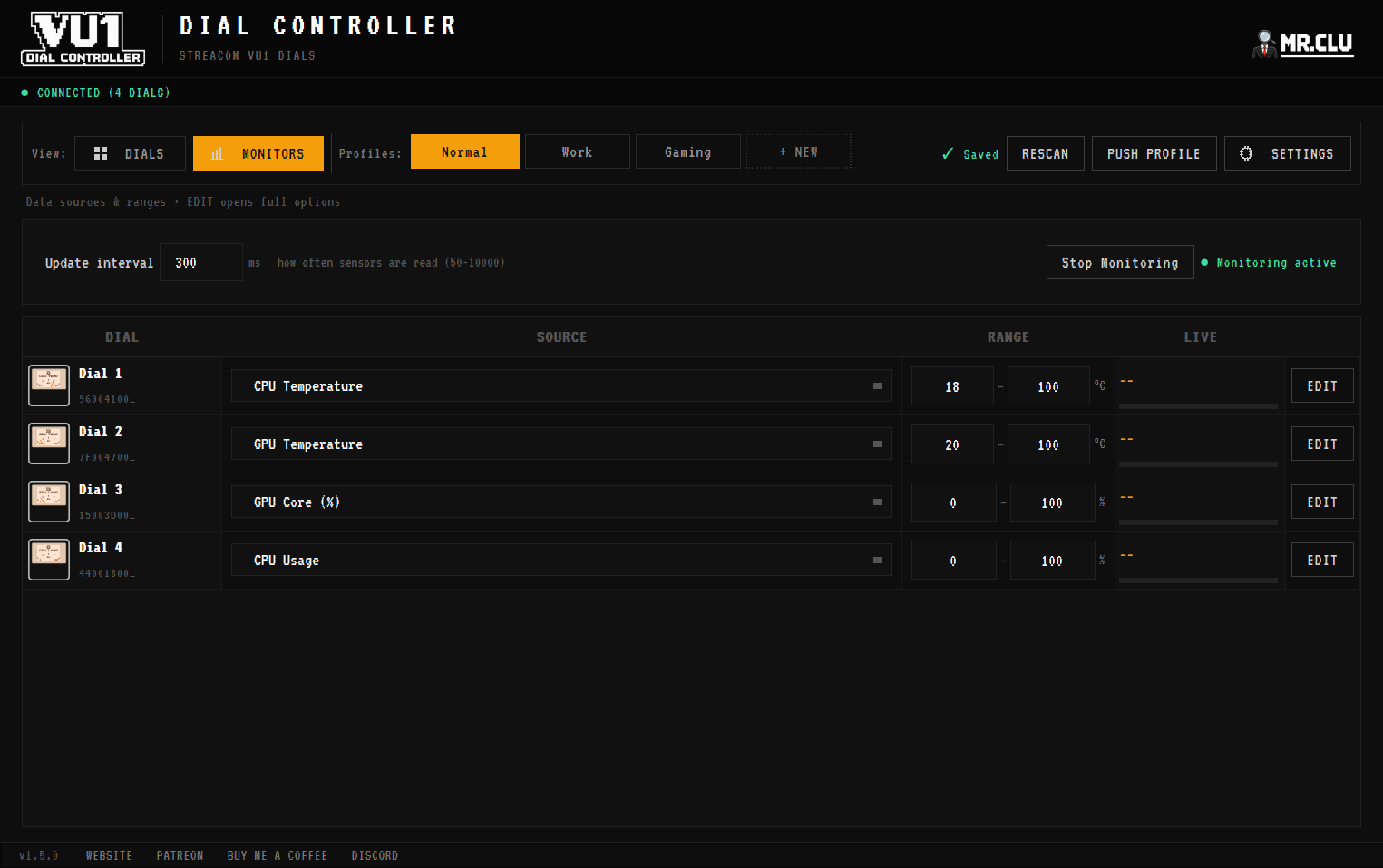
Task: Open Settings with the gear button
Action: 1288,153
